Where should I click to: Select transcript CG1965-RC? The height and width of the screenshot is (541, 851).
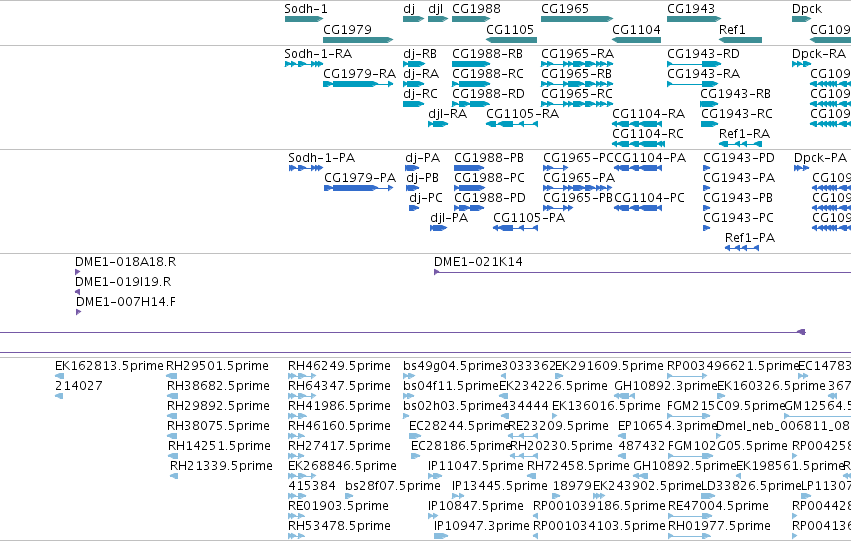click(577, 104)
